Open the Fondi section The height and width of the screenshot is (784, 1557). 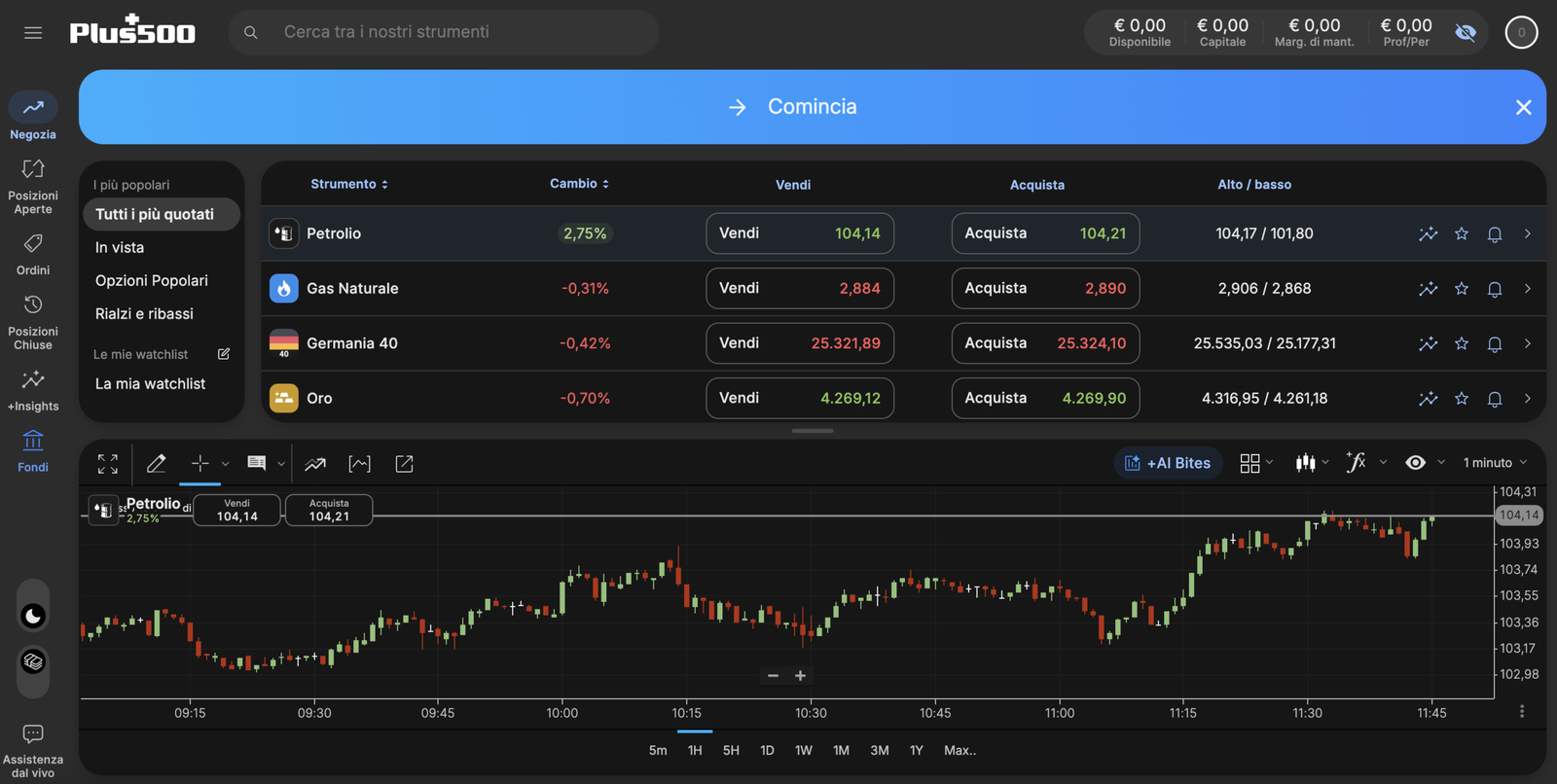pos(33,451)
